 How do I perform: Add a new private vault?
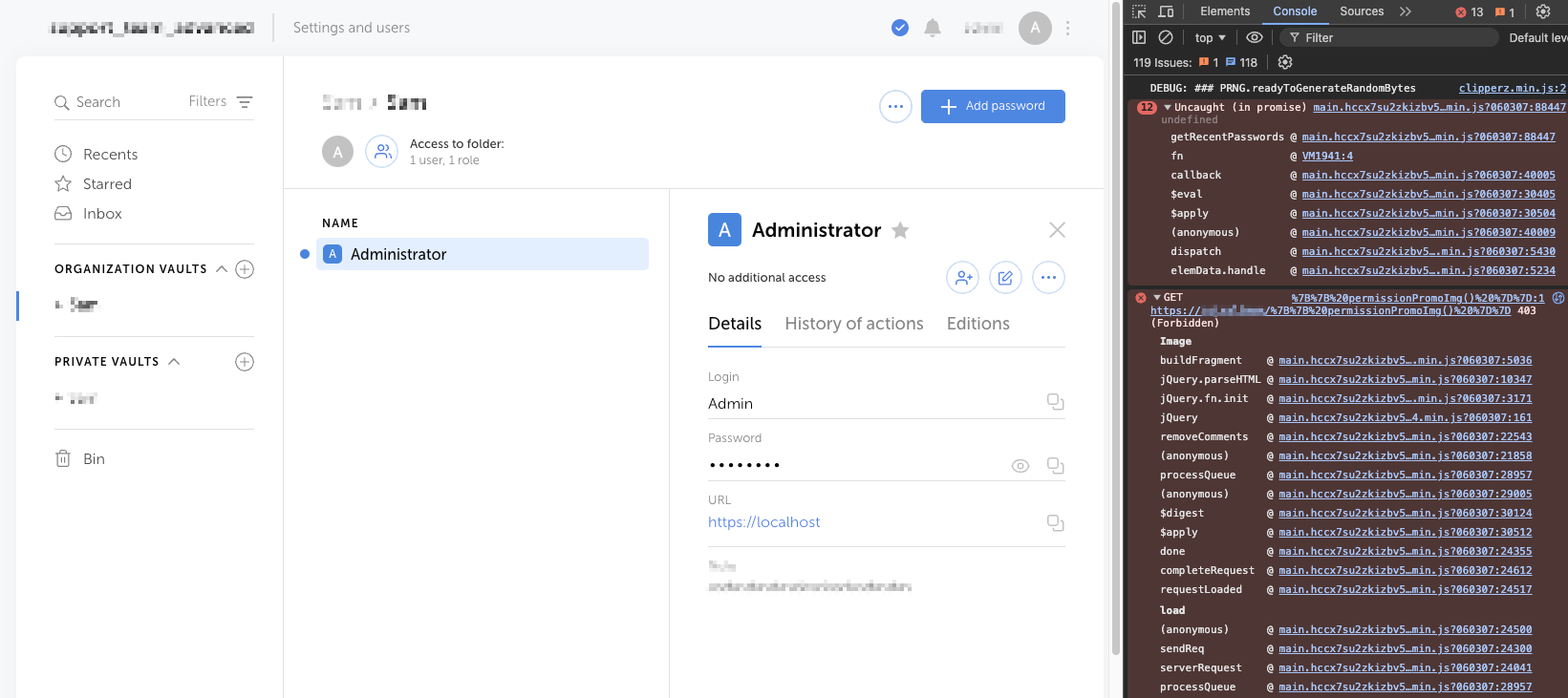click(x=245, y=362)
